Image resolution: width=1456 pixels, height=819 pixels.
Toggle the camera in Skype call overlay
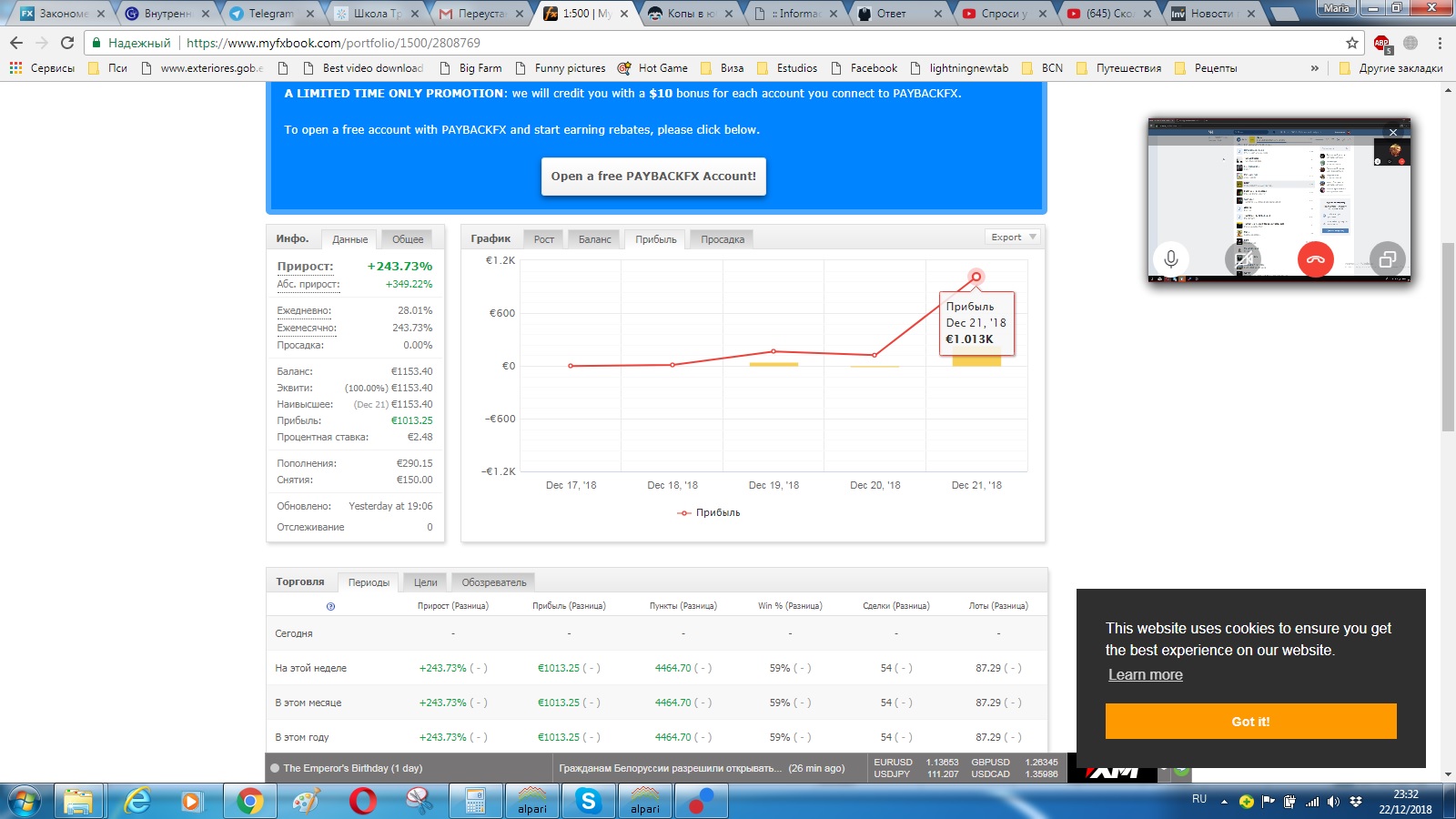[1243, 259]
